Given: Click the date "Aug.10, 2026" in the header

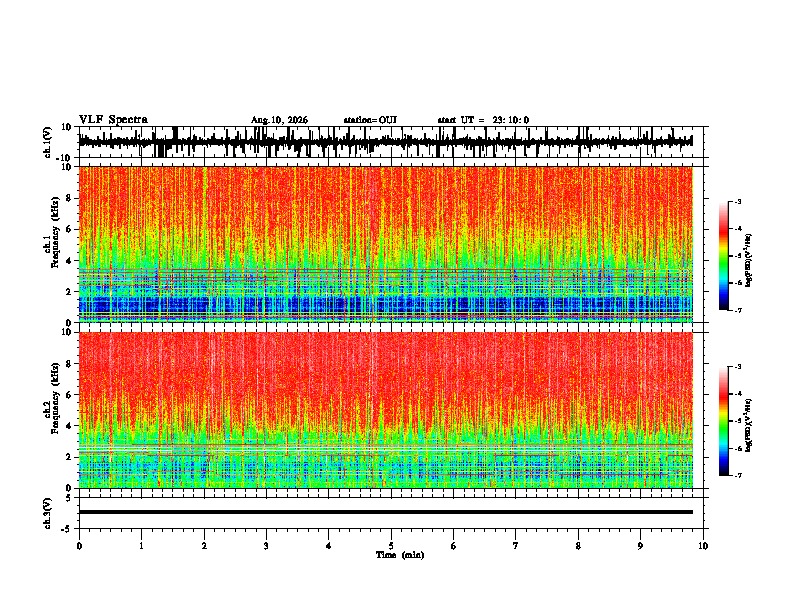Looking at the screenshot, I should tap(279, 120).
